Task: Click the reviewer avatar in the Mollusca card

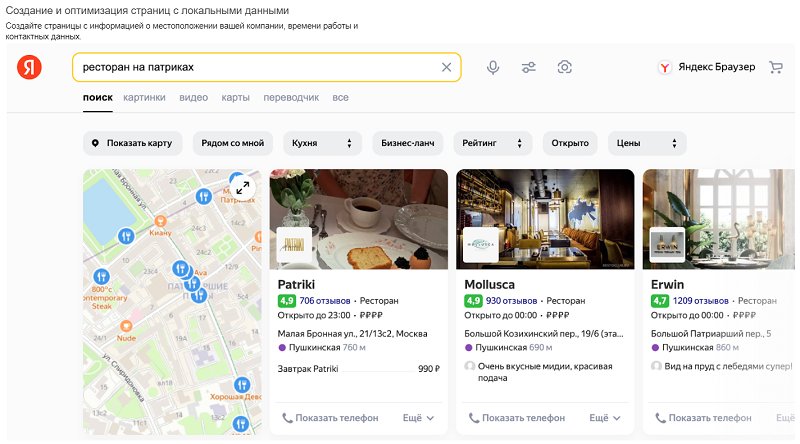Action: pyautogui.click(x=469, y=366)
